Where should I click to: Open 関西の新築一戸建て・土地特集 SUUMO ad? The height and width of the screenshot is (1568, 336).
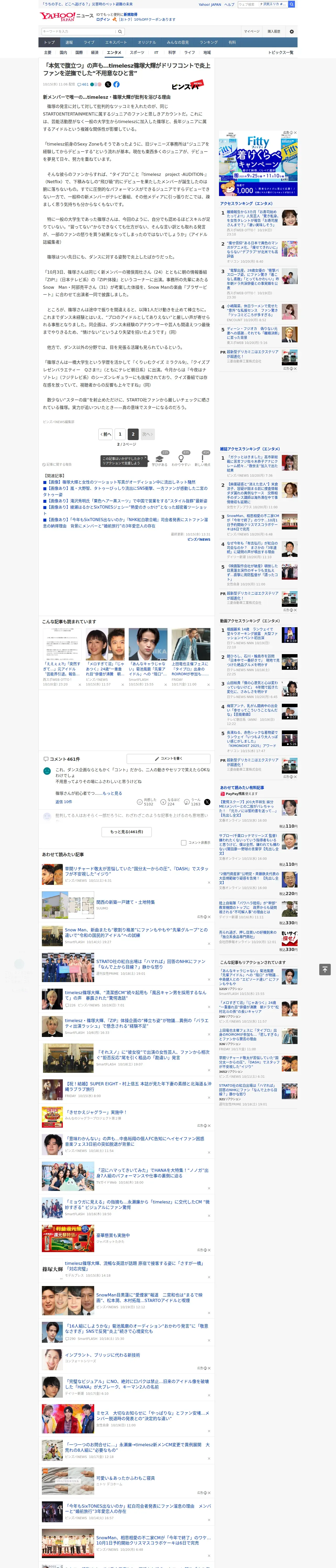(x=126, y=903)
